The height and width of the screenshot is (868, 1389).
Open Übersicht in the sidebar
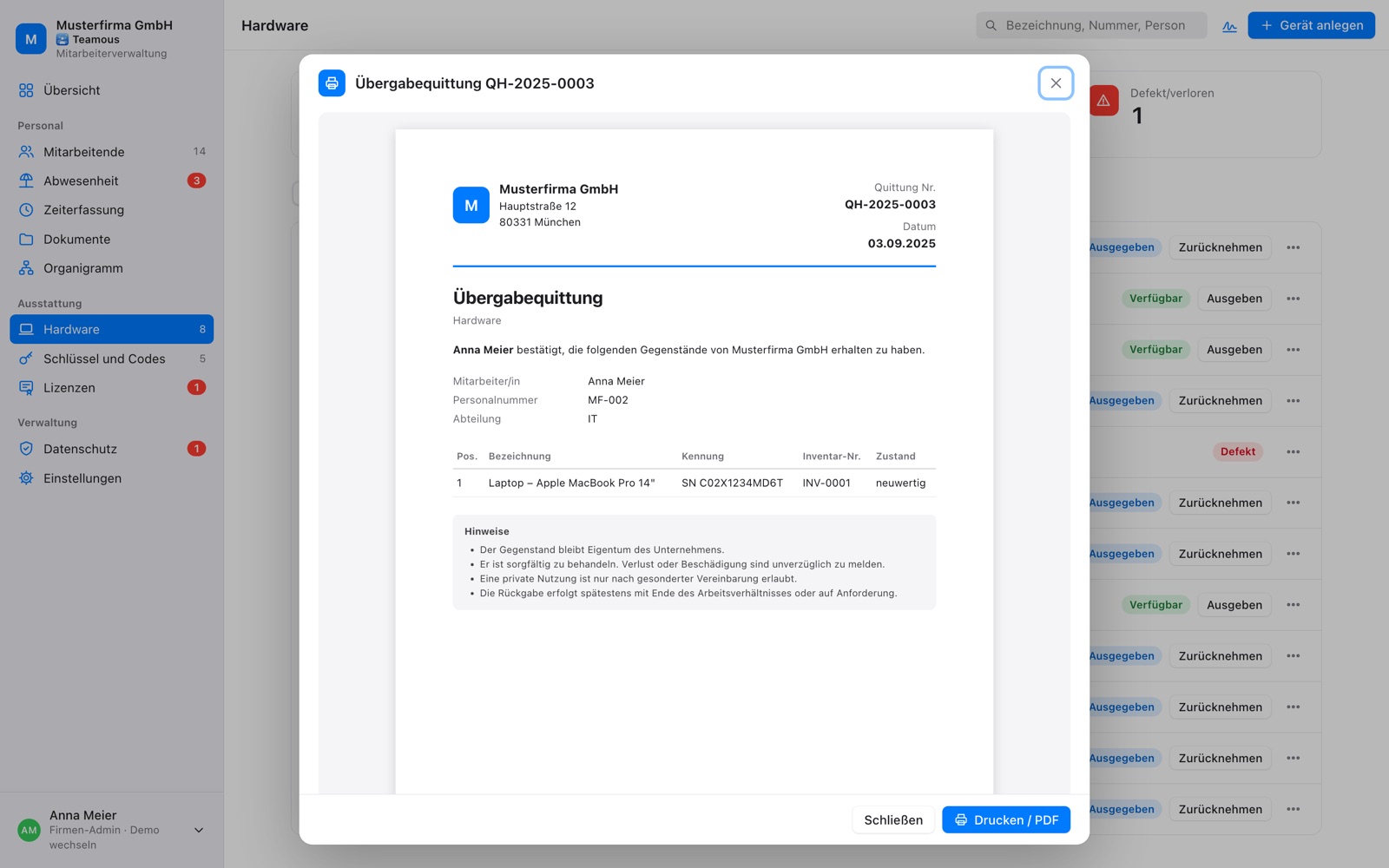(x=111, y=90)
